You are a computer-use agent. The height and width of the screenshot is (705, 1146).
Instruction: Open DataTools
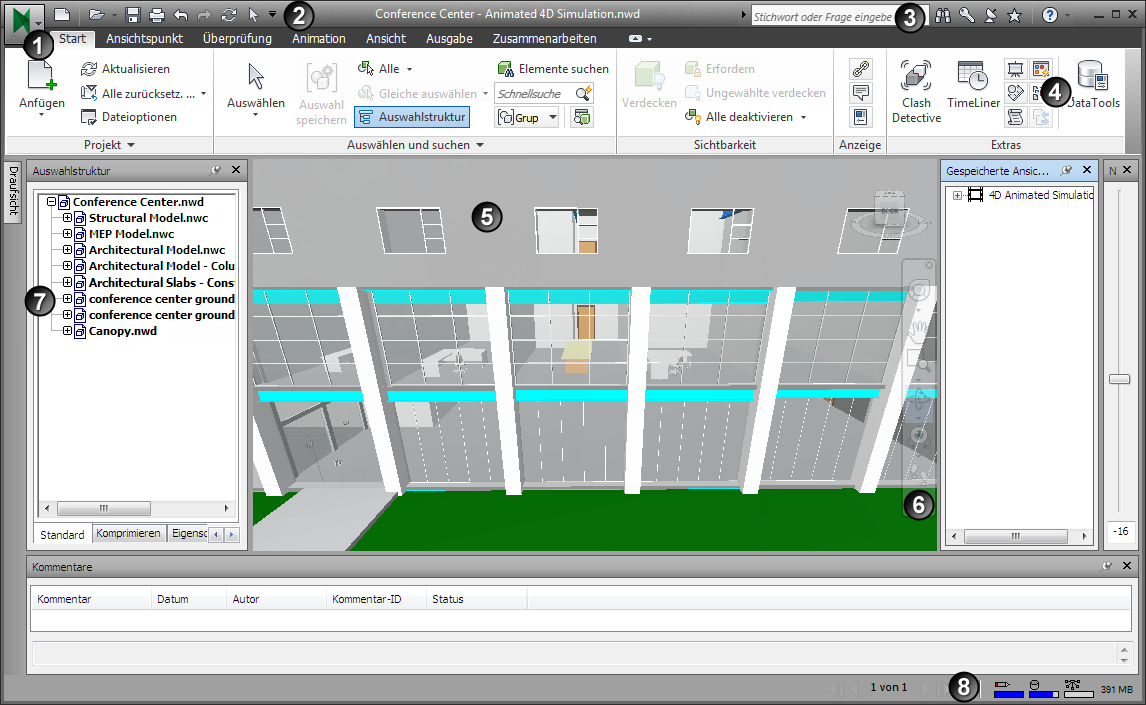coord(1093,86)
